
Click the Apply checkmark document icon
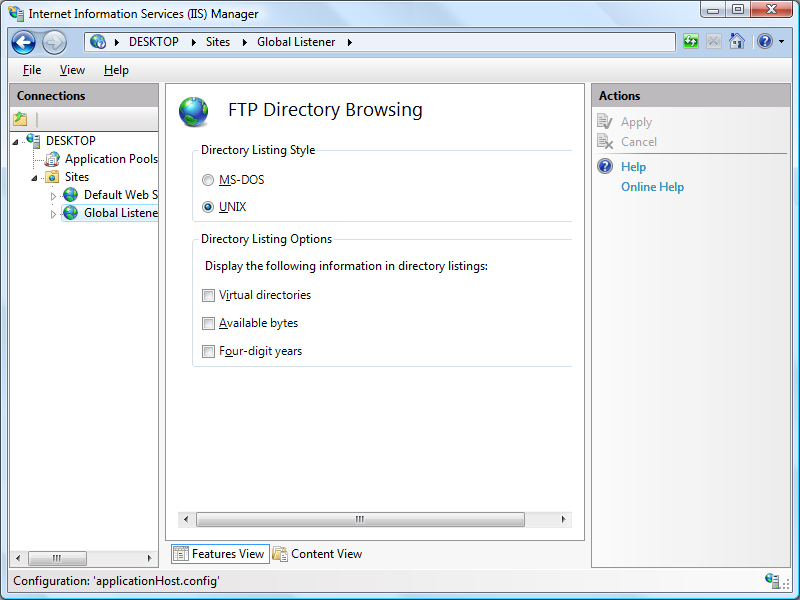click(x=605, y=121)
